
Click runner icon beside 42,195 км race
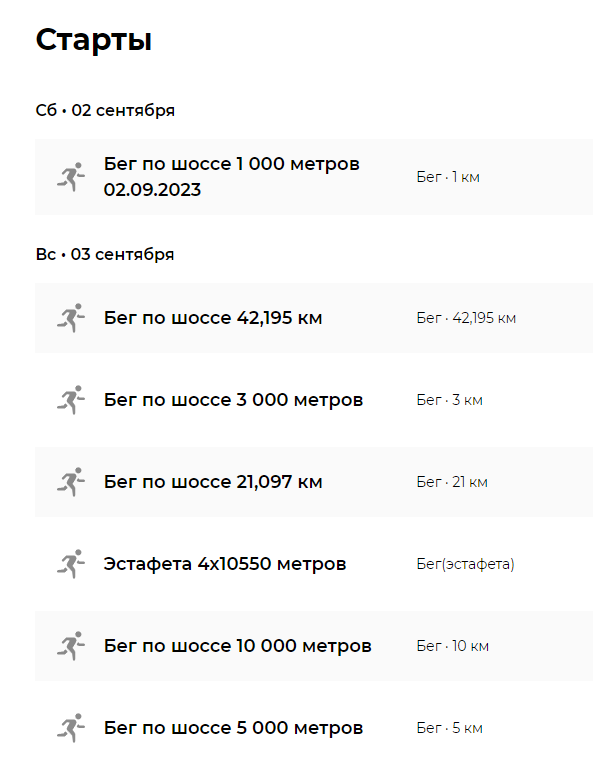click(x=71, y=318)
